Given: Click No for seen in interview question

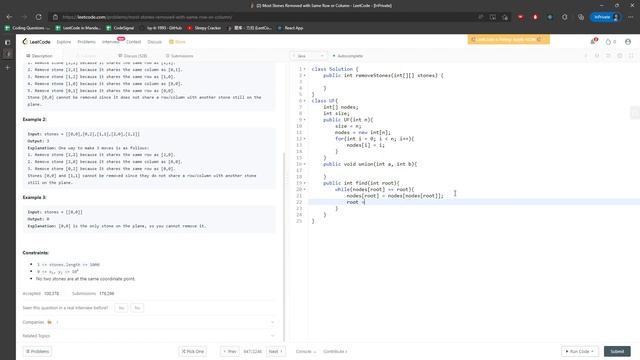Looking at the screenshot, I should pyautogui.click(x=137, y=308).
